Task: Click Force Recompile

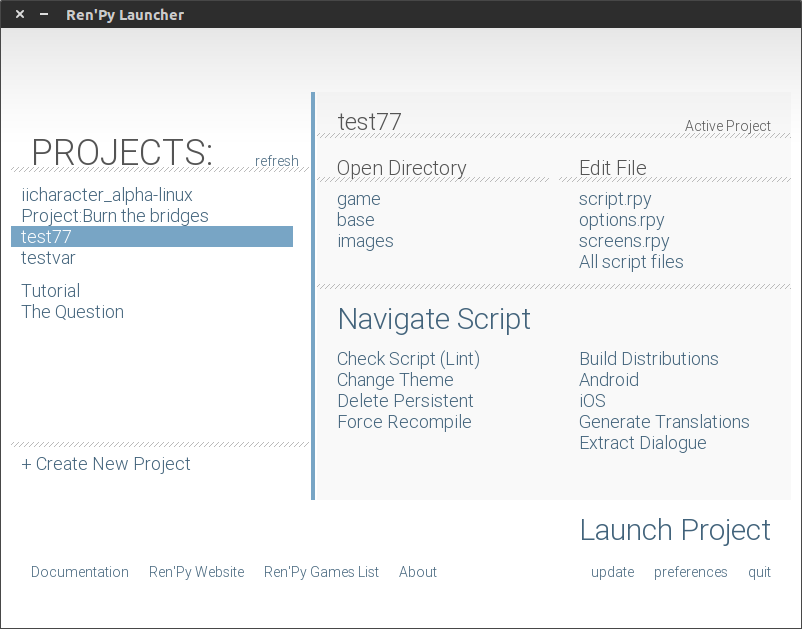Action: [404, 422]
